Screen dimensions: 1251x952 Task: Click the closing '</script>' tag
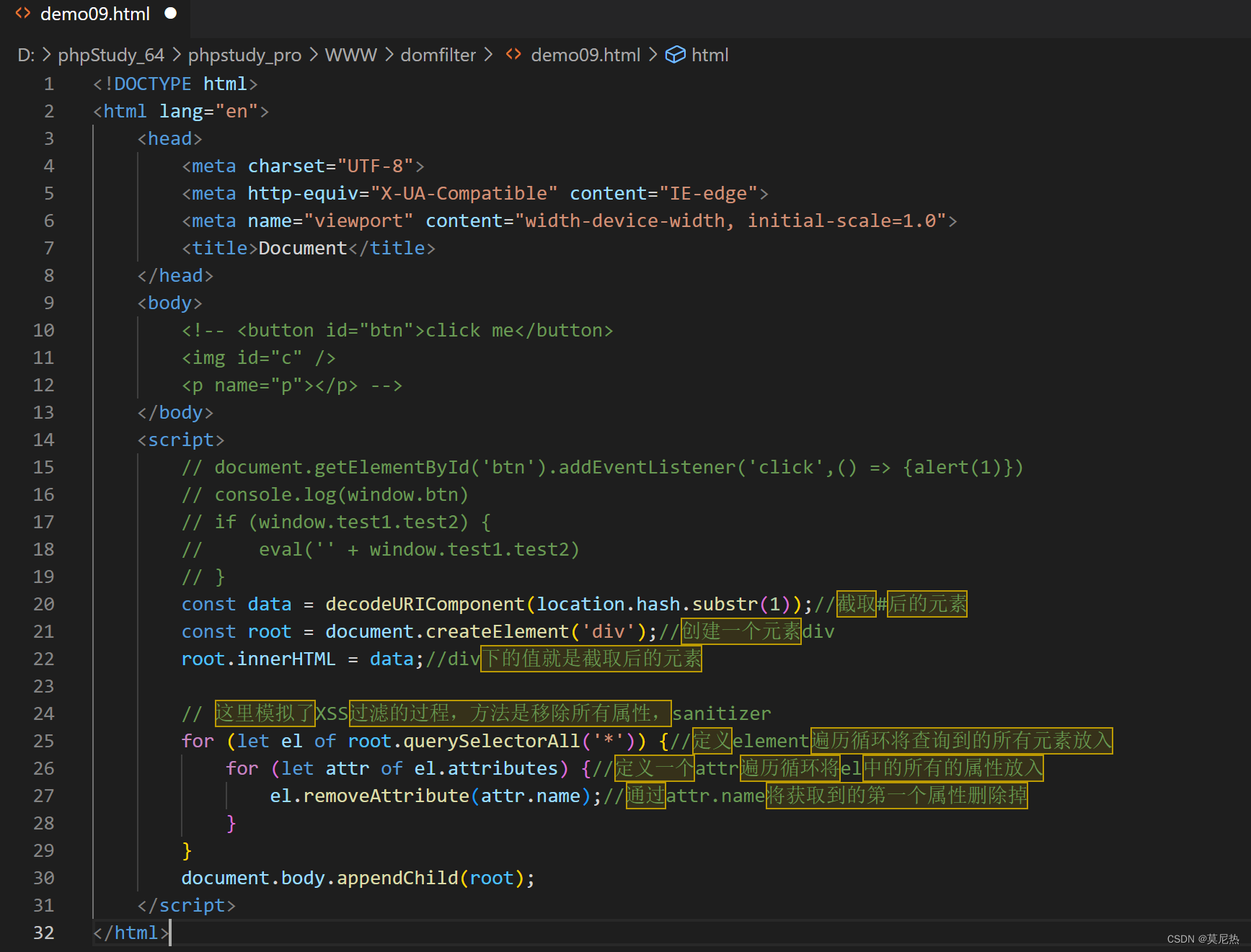point(187,906)
